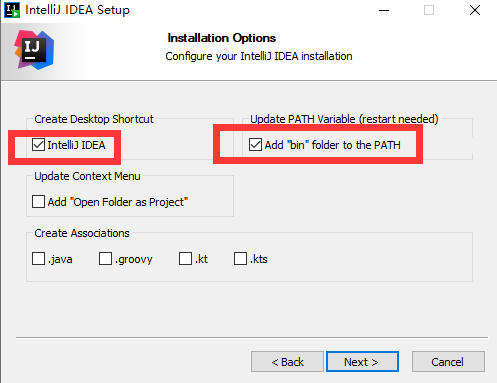Enable the .groovy file association

click(x=105, y=259)
